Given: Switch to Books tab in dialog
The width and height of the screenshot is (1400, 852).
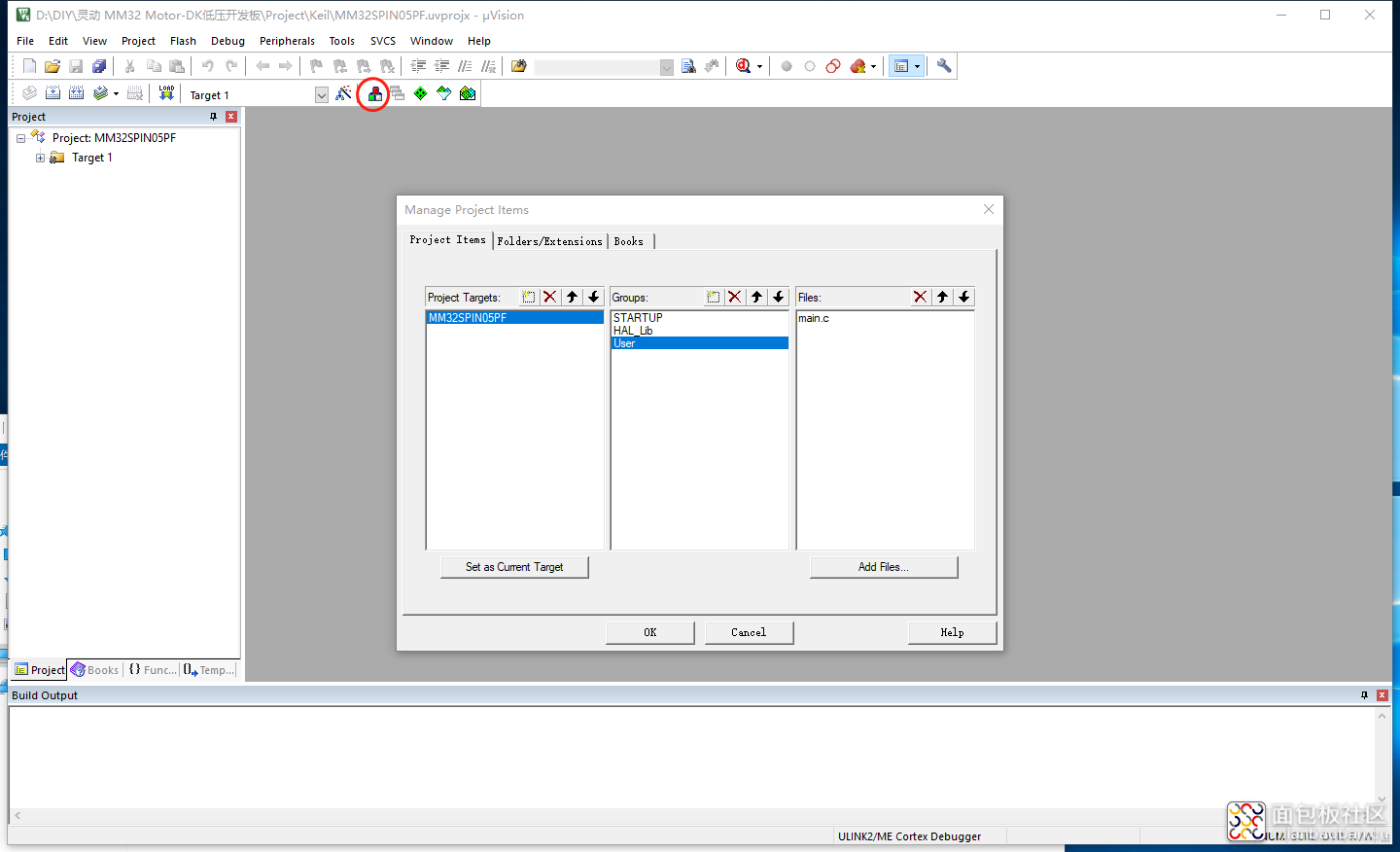Looking at the screenshot, I should 629,241.
